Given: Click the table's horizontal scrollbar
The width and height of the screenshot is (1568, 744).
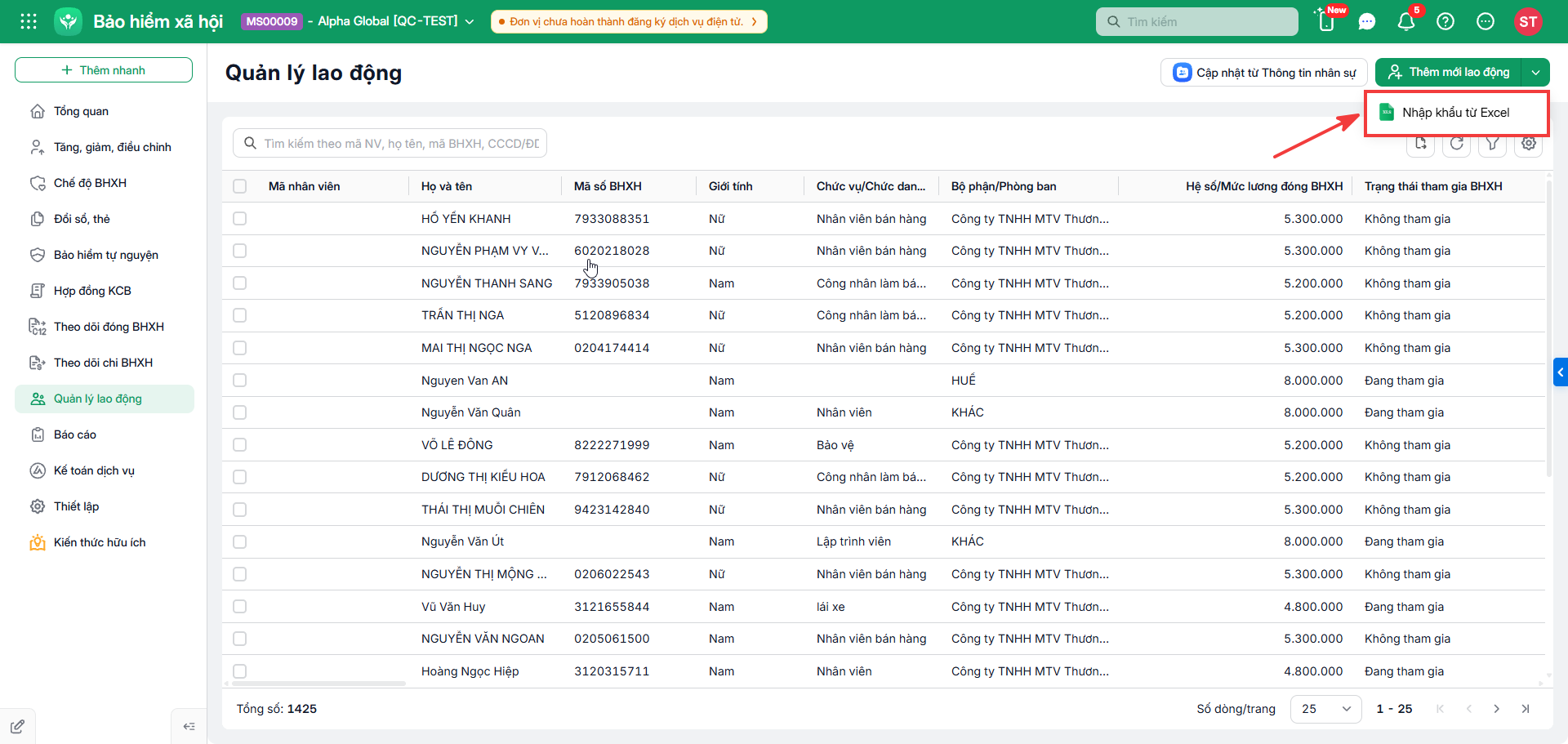Looking at the screenshot, I should pos(318,683).
